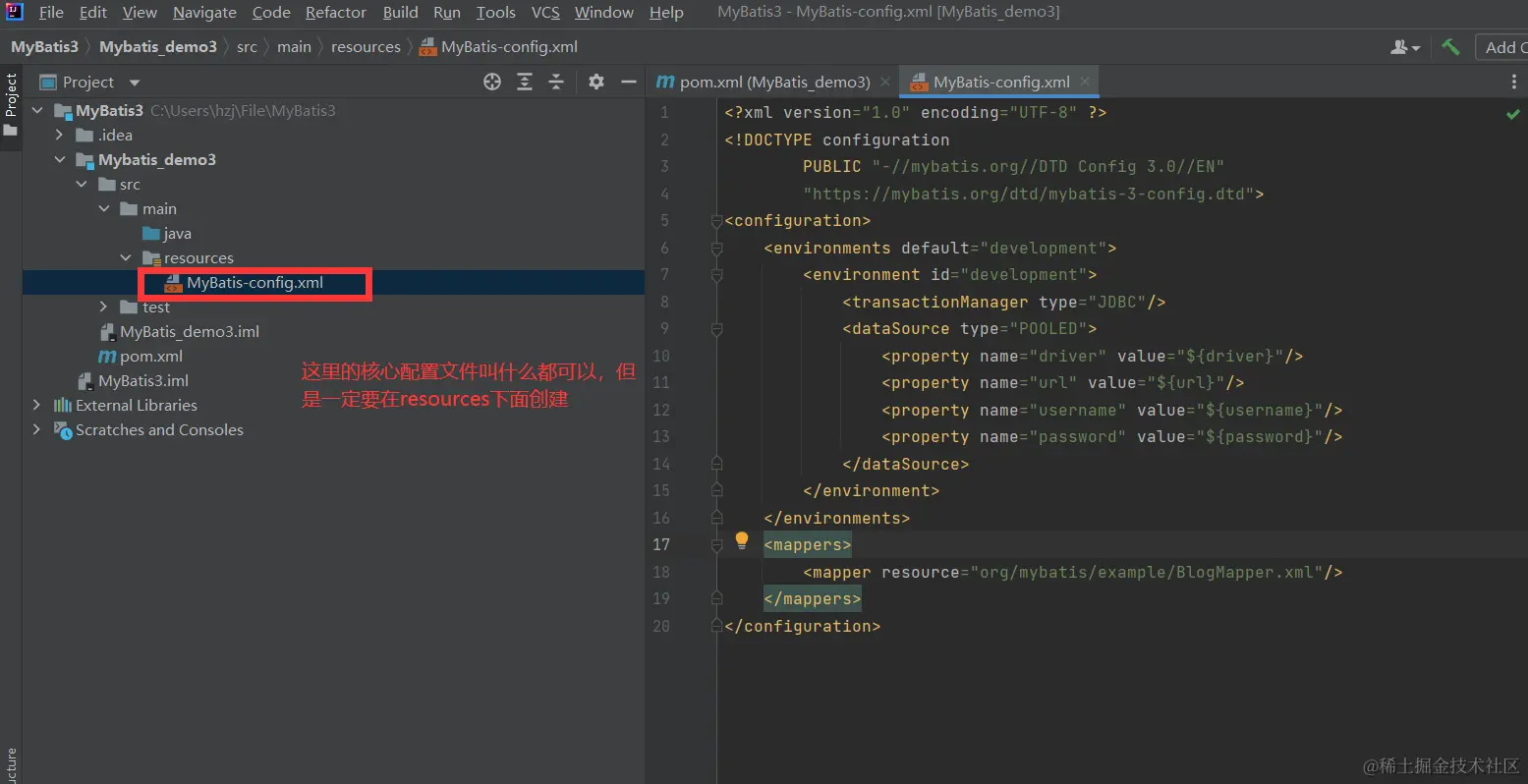Click main breadcrumb in navigation bar
1528x784 pixels.
(x=294, y=46)
